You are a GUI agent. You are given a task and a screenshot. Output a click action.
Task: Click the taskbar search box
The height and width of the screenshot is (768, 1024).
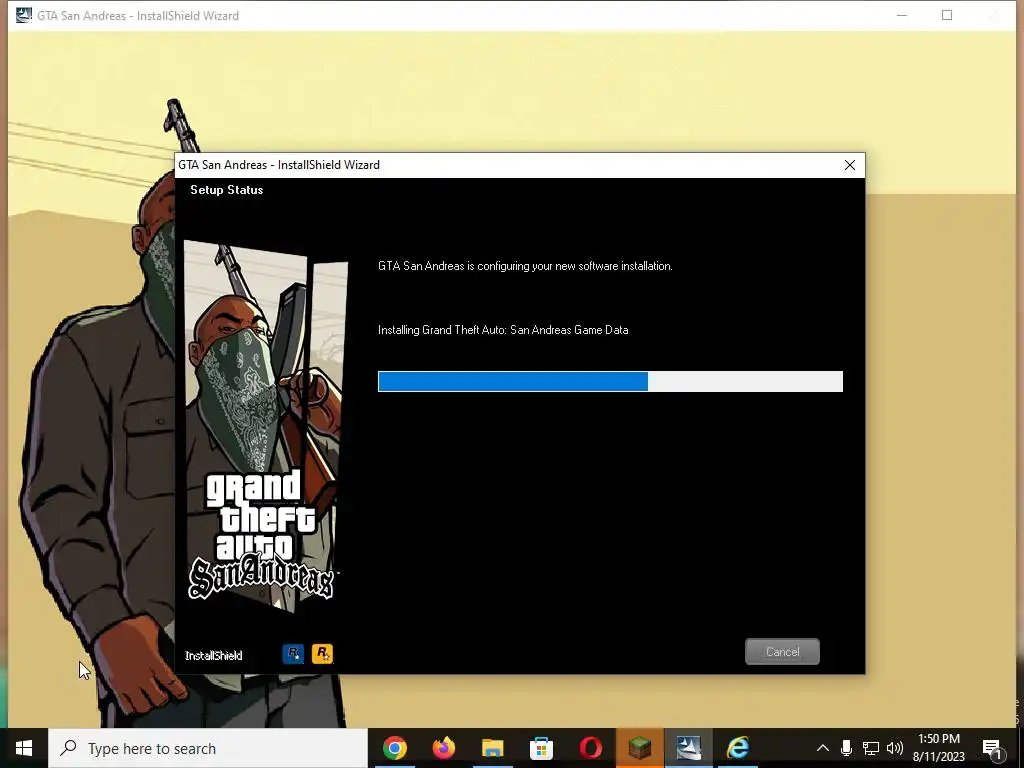click(208, 748)
